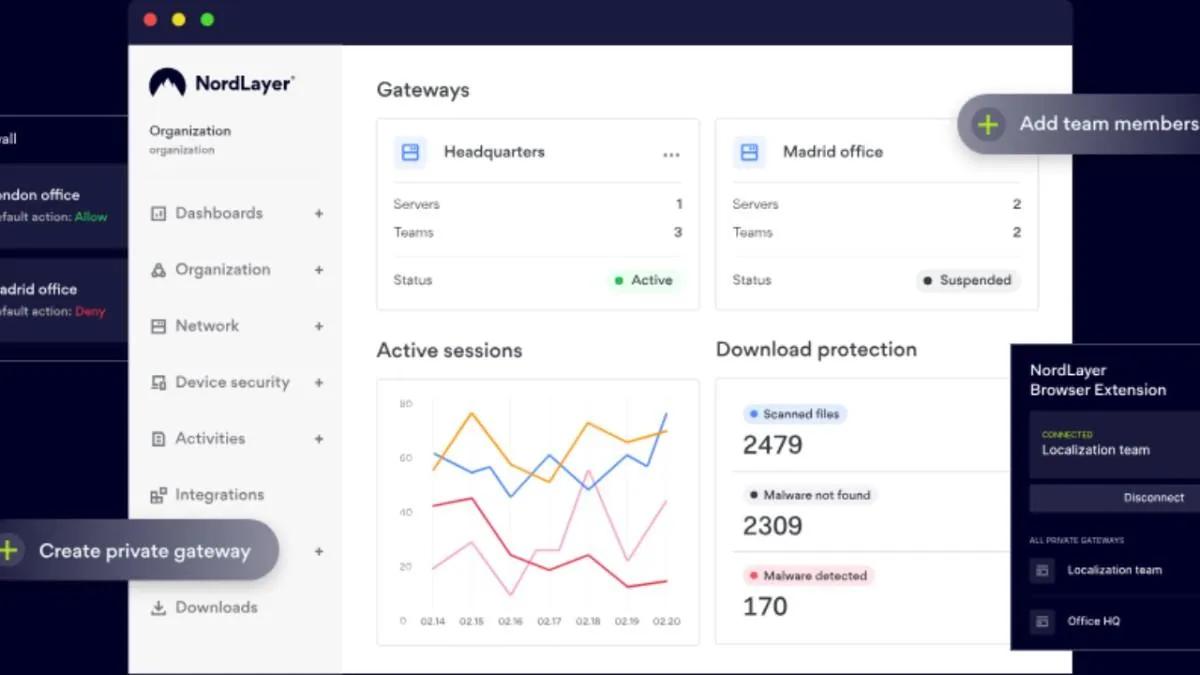Click the Active sessions heading
This screenshot has height=675, width=1200.
(x=449, y=351)
